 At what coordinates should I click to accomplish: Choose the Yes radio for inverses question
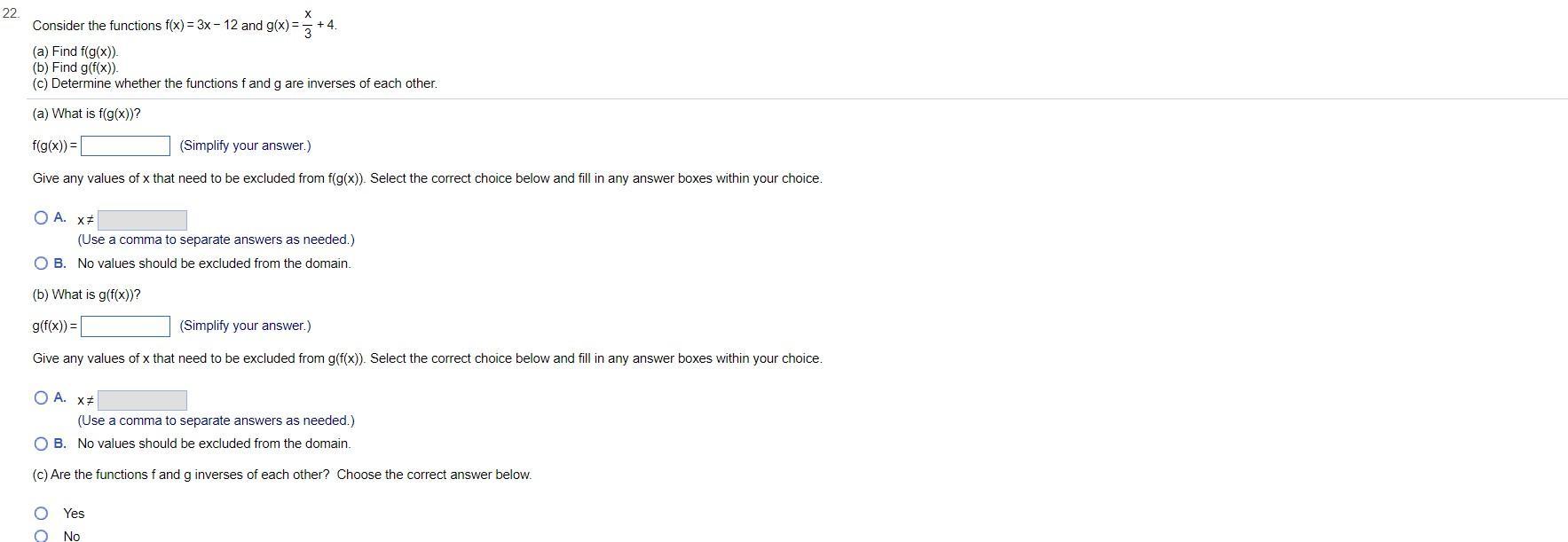(41, 514)
